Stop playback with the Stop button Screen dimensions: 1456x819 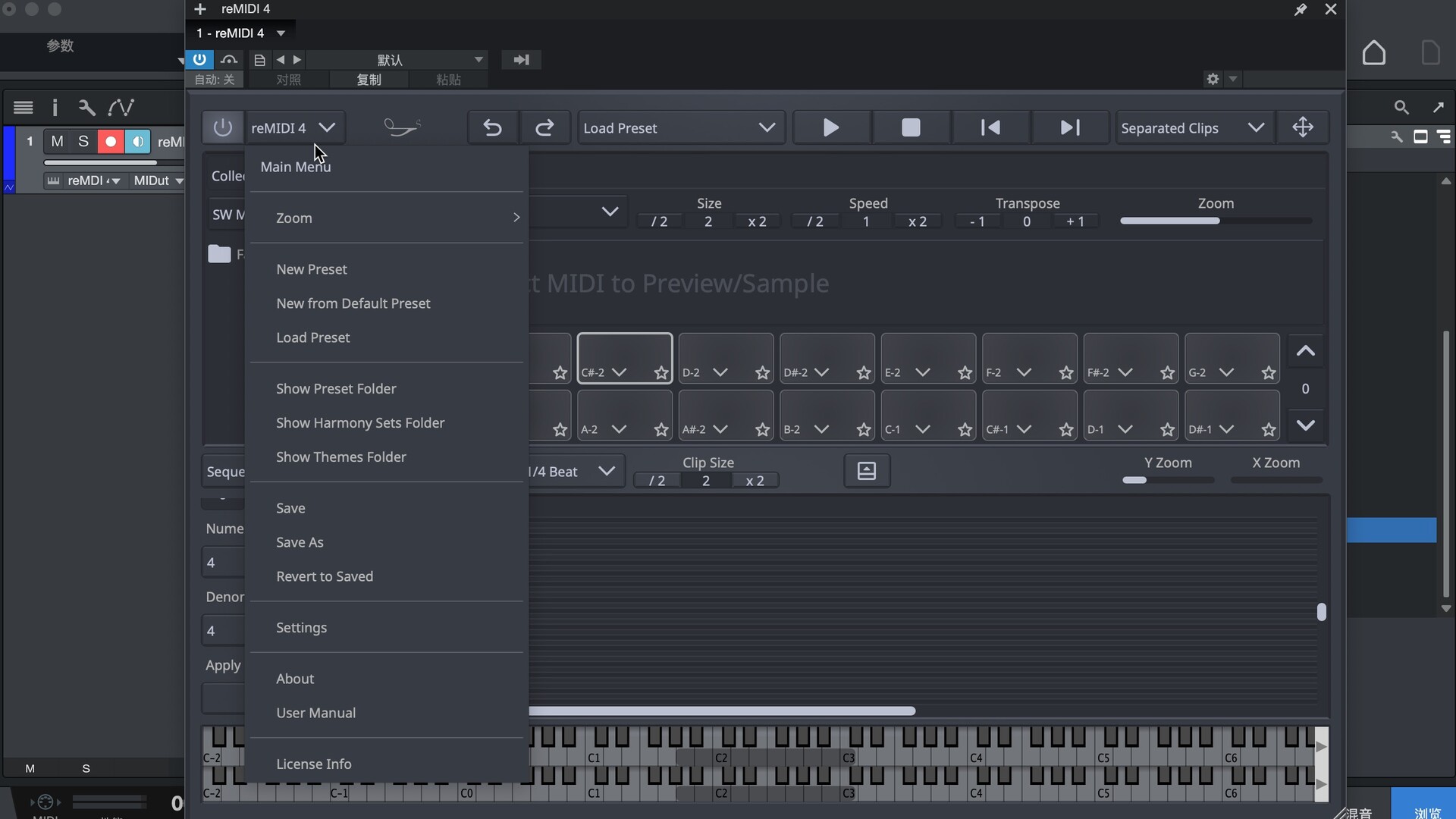click(x=911, y=127)
